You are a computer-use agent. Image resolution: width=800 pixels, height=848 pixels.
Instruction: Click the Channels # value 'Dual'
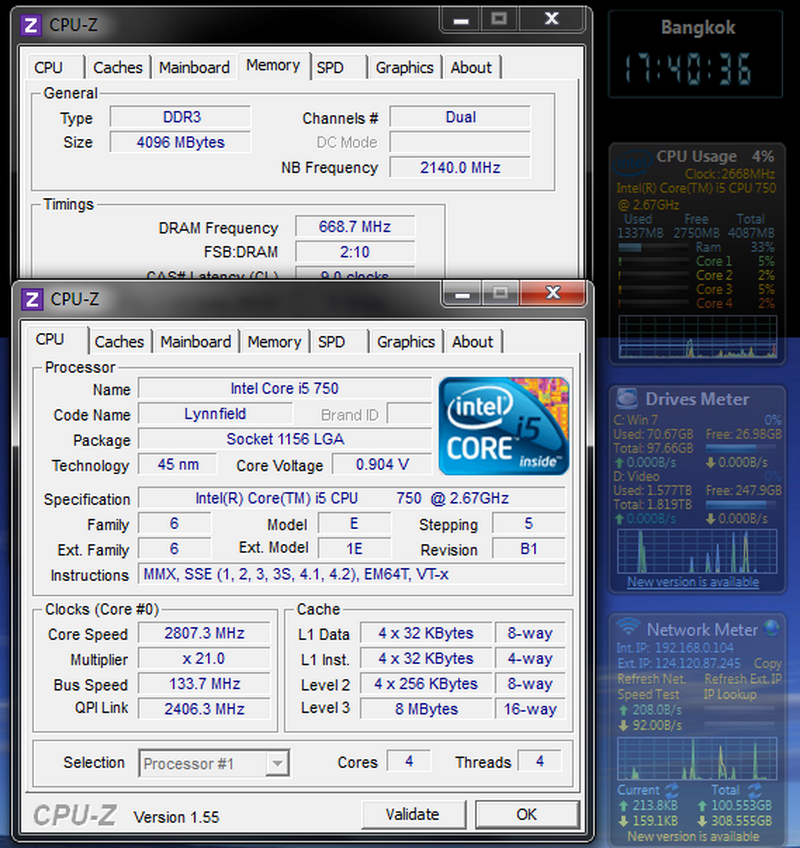(x=460, y=117)
